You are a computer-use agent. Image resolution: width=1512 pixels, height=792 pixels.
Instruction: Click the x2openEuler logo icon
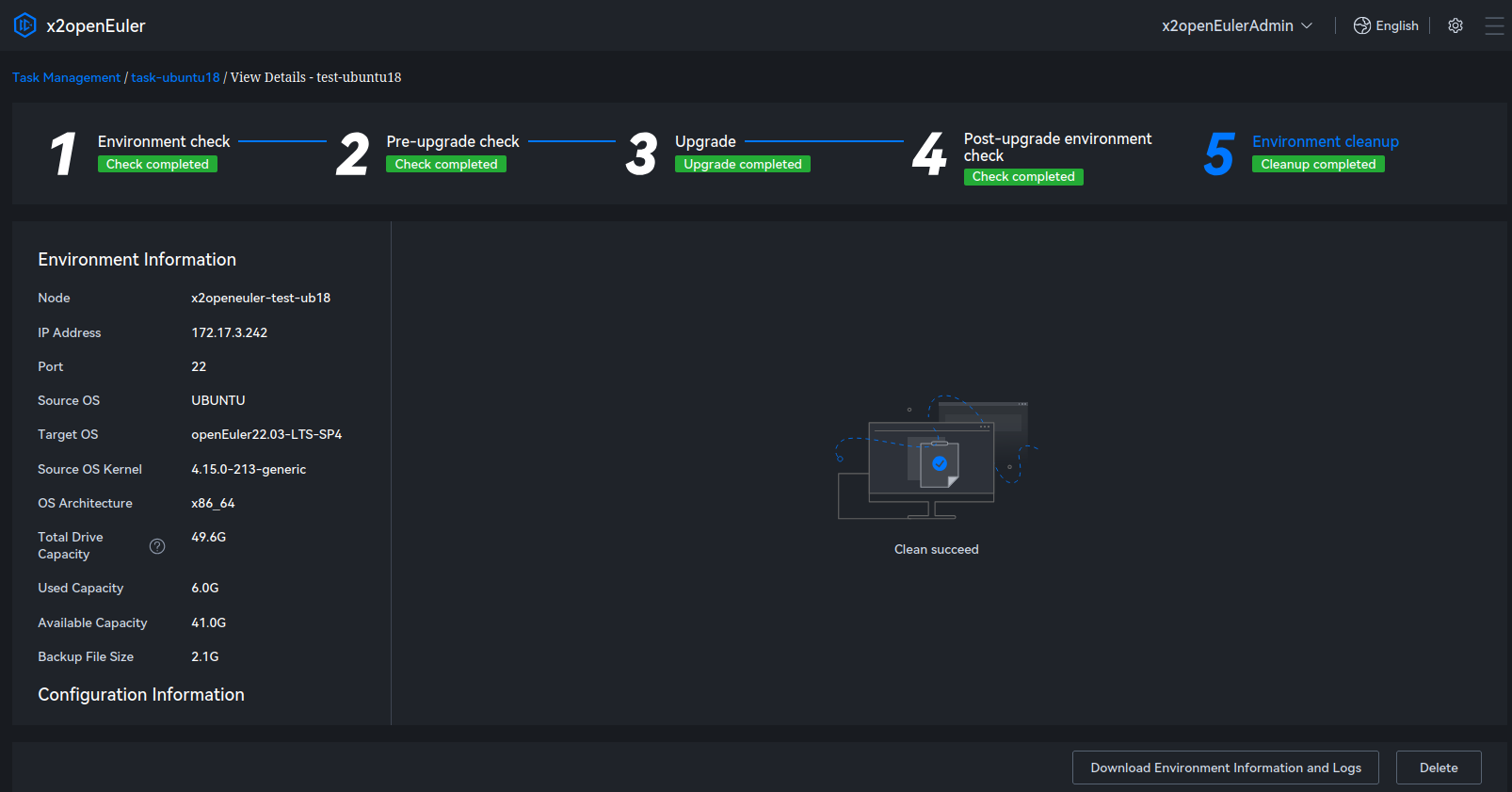coord(24,25)
